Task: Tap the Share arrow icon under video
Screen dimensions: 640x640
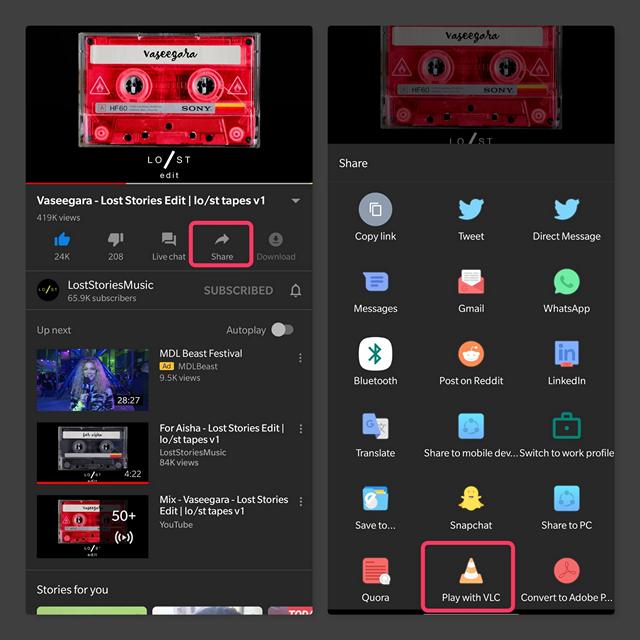Action: pos(222,240)
